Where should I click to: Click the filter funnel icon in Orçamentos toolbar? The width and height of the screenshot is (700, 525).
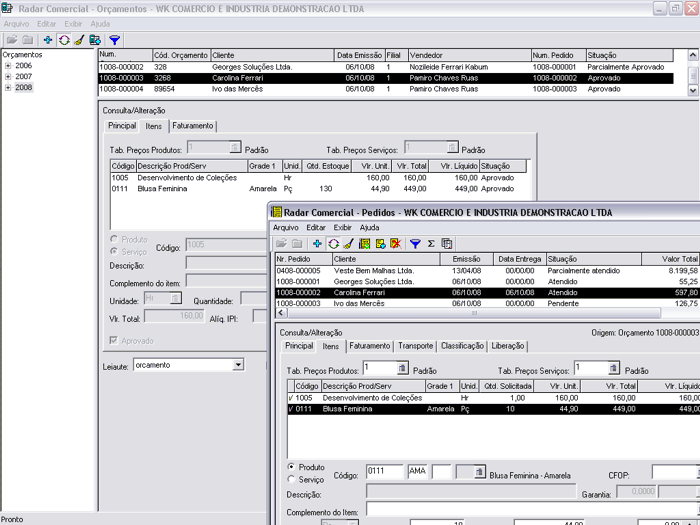click(115, 40)
